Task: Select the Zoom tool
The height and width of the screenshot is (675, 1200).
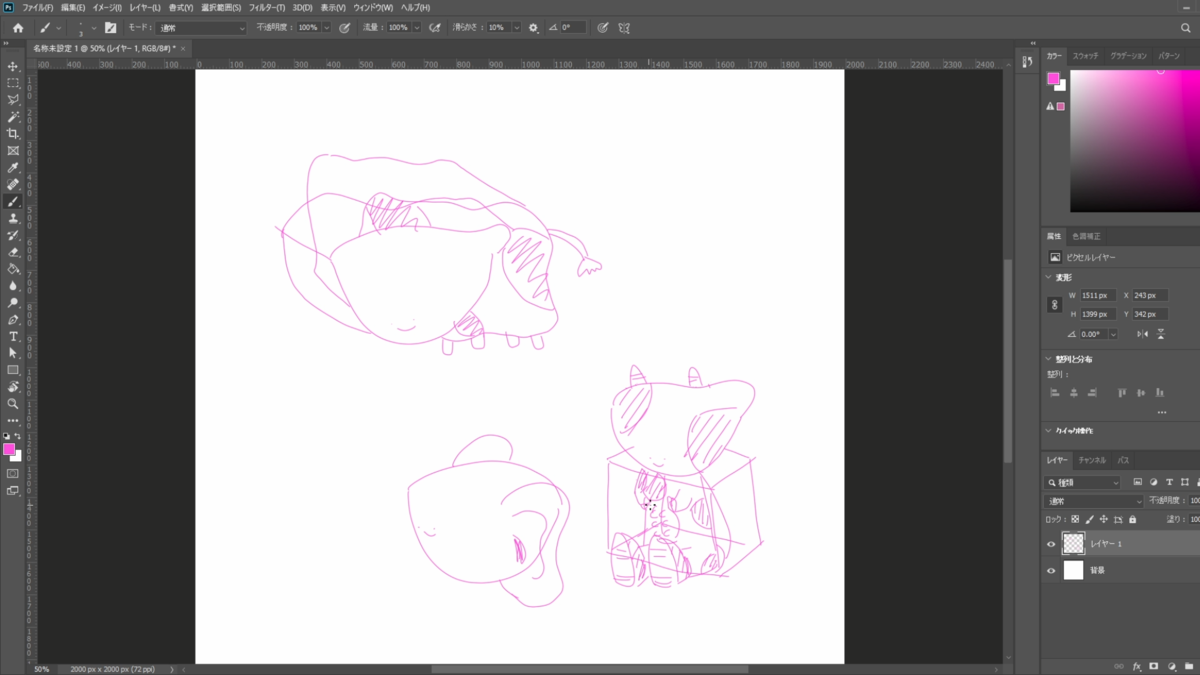Action: (x=13, y=404)
